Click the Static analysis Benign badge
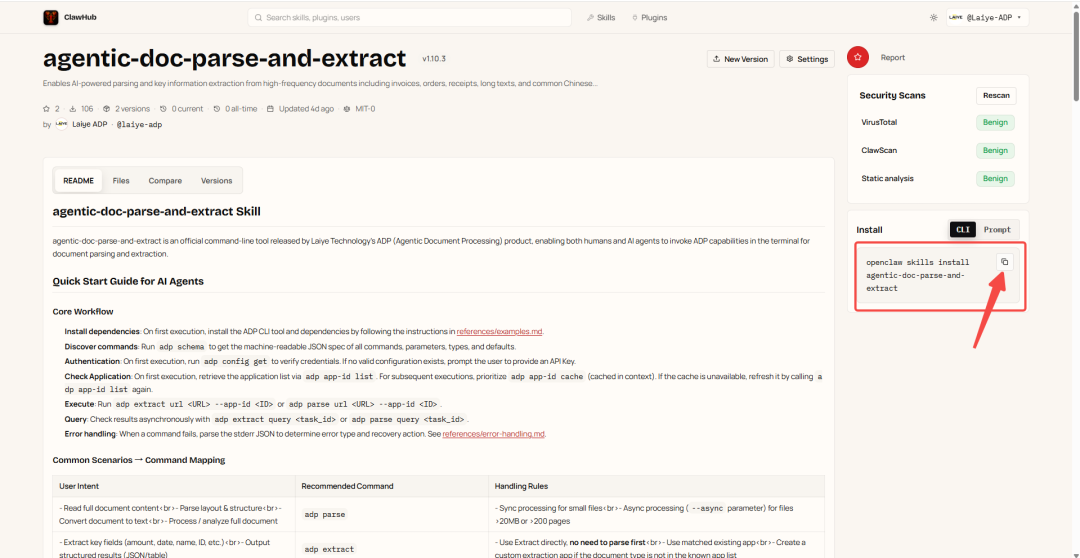1080x558 pixels. (x=995, y=178)
